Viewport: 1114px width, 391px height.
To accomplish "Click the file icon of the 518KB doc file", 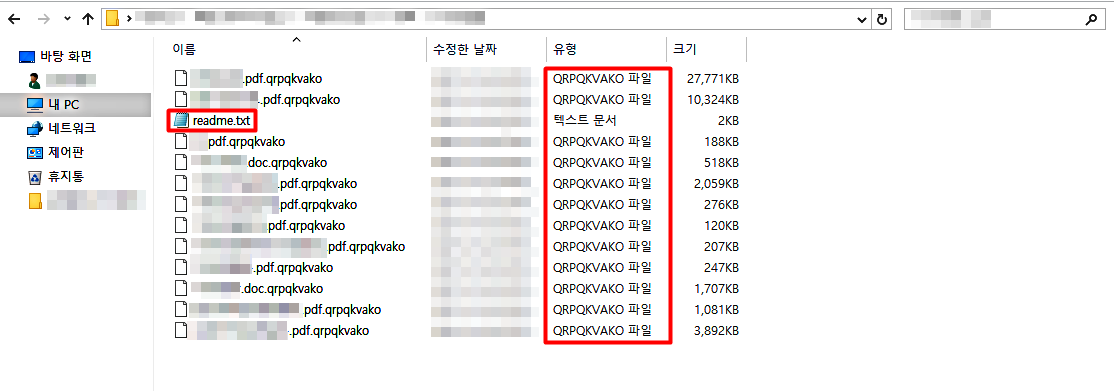I will [180, 163].
